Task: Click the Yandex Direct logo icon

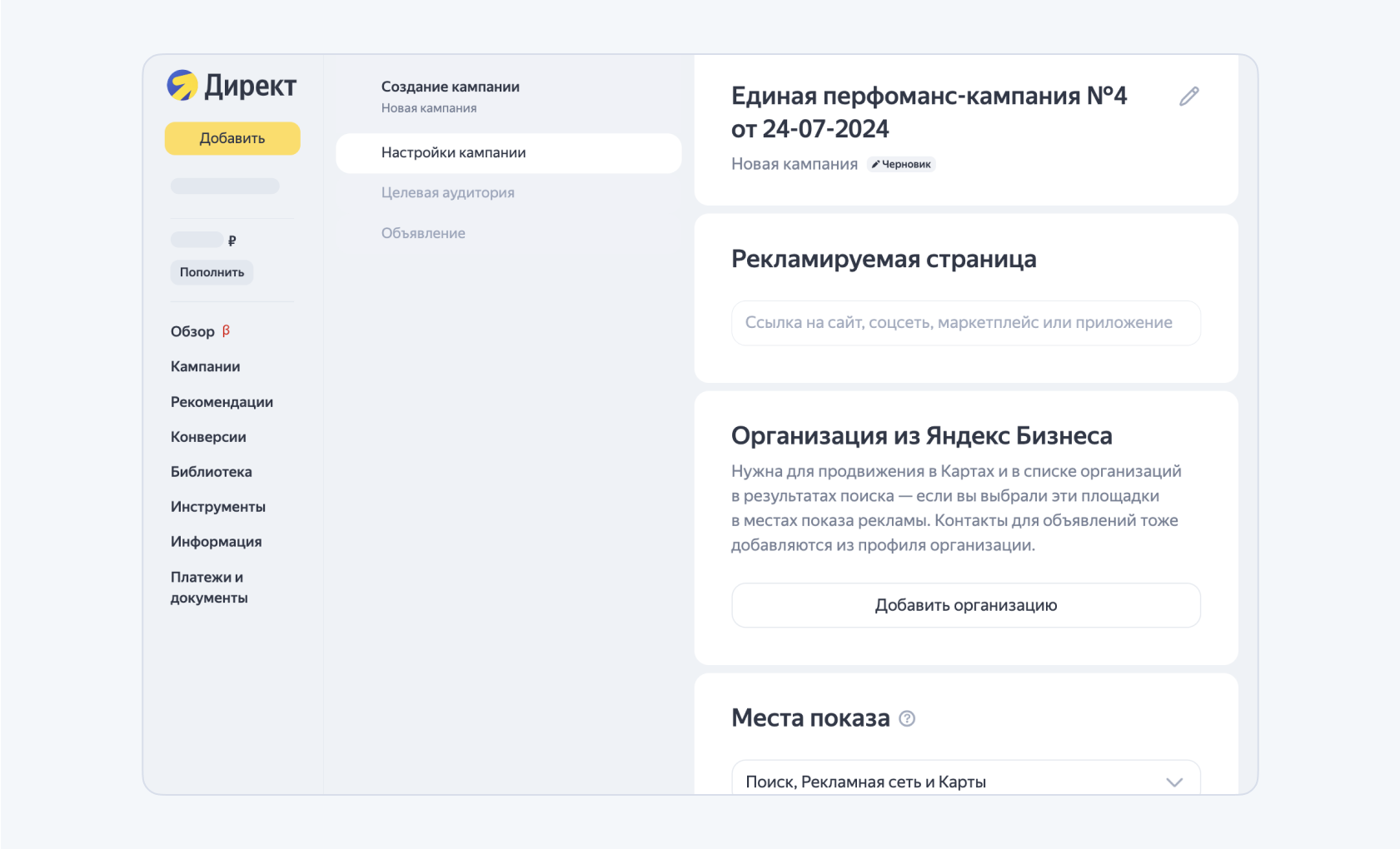Action: click(x=182, y=85)
